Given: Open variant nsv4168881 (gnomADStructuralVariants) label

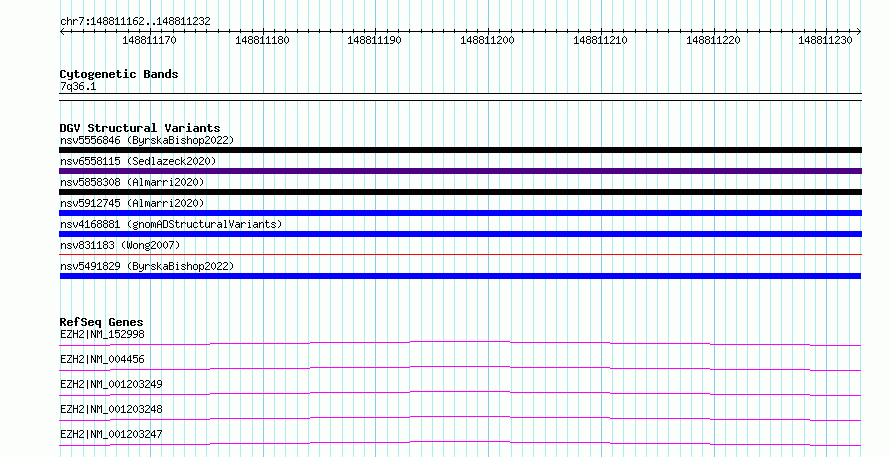Looking at the screenshot, I should (171, 224).
